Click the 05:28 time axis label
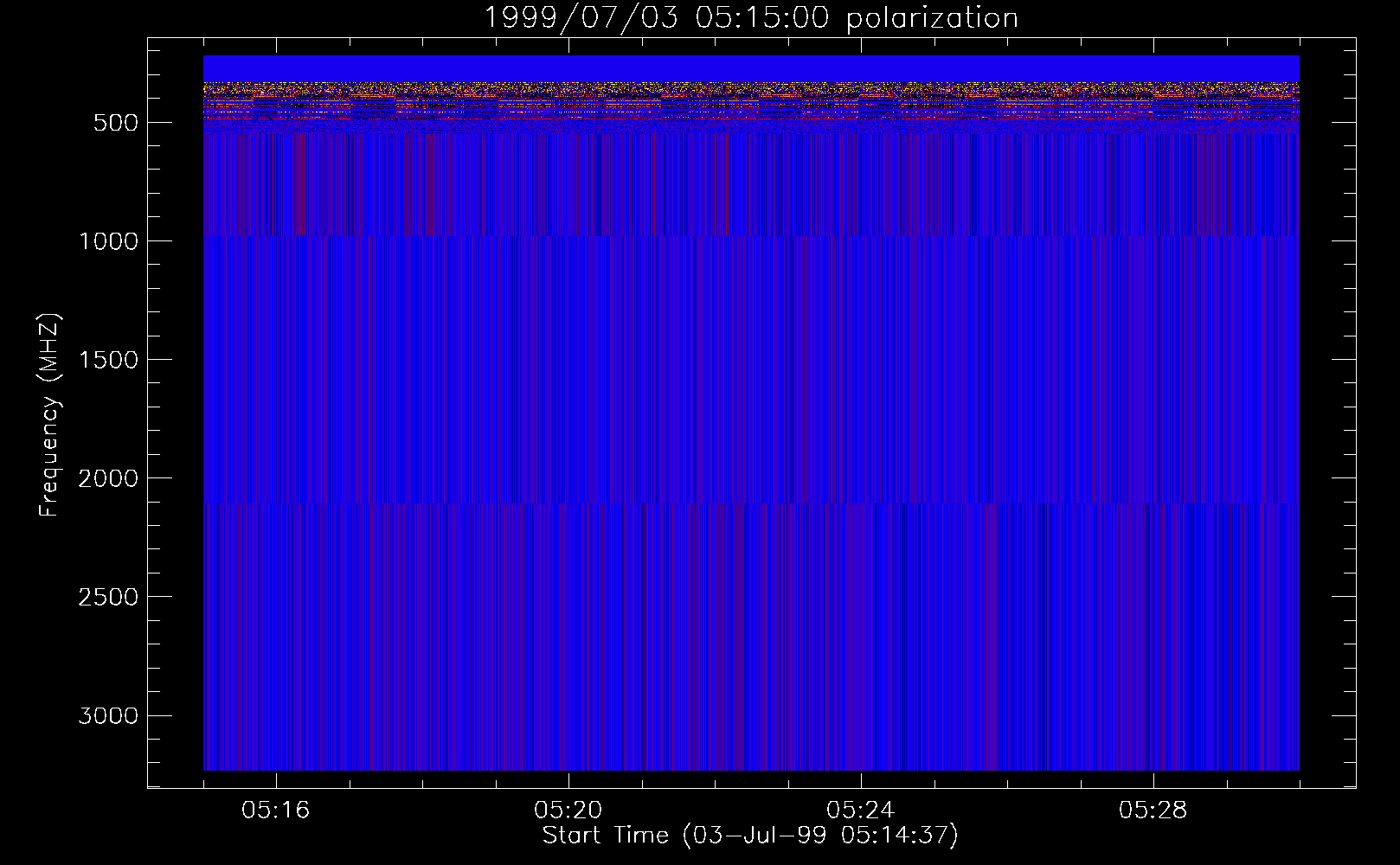The width and height of the screenshot is (1400, 865). [1153, 811]
